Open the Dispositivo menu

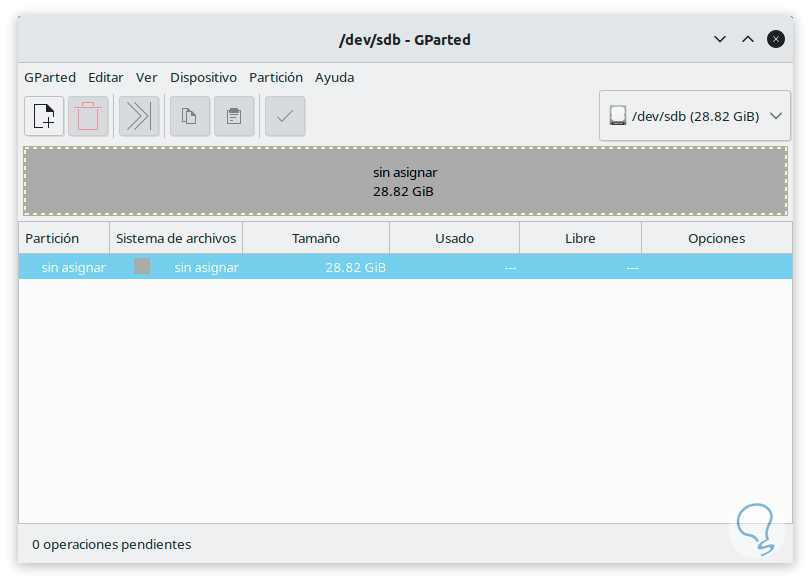203,78
